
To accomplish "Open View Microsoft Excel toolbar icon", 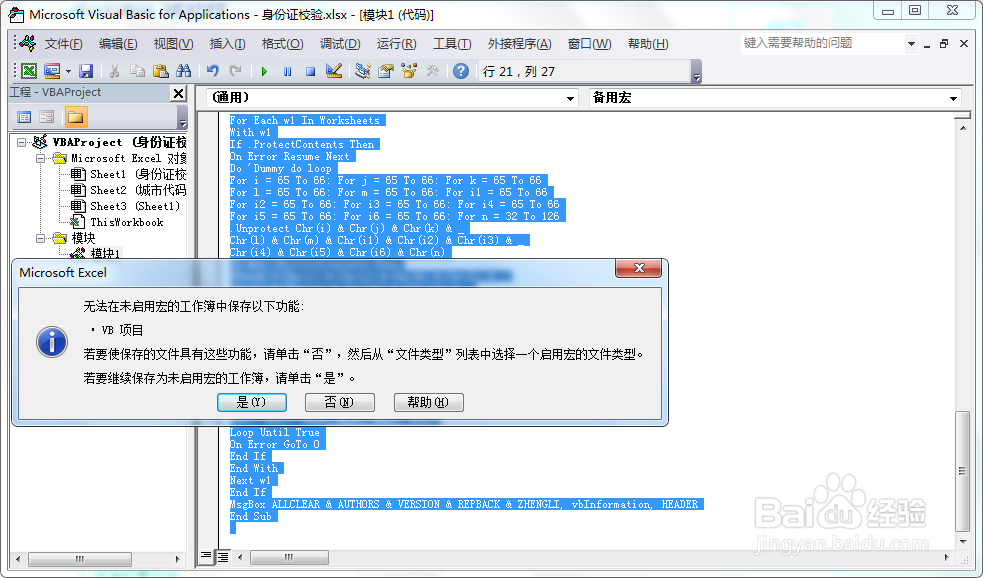I will [x=29, y=71].
